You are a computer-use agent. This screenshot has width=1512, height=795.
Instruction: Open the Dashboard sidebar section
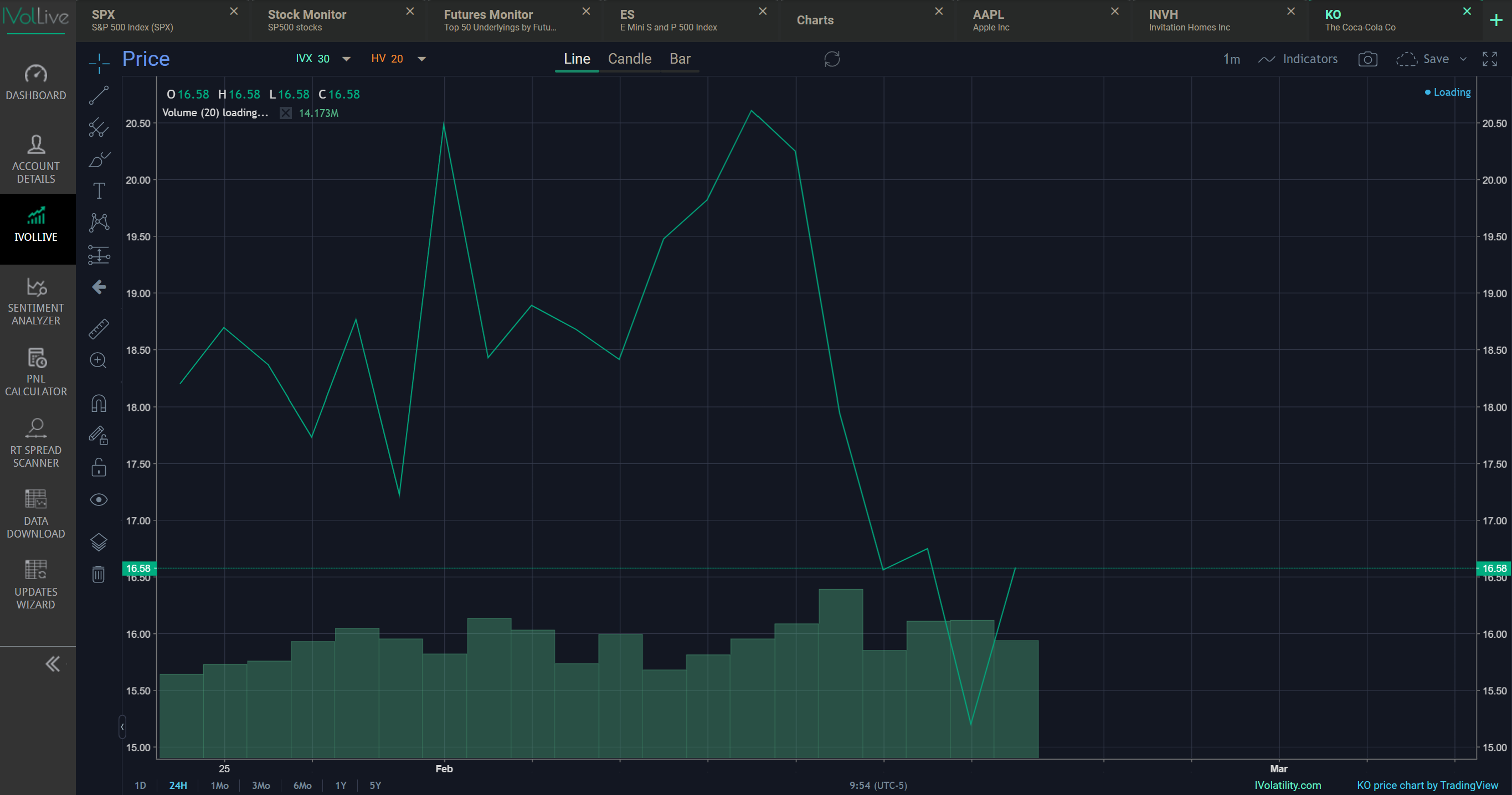[36, 82]
